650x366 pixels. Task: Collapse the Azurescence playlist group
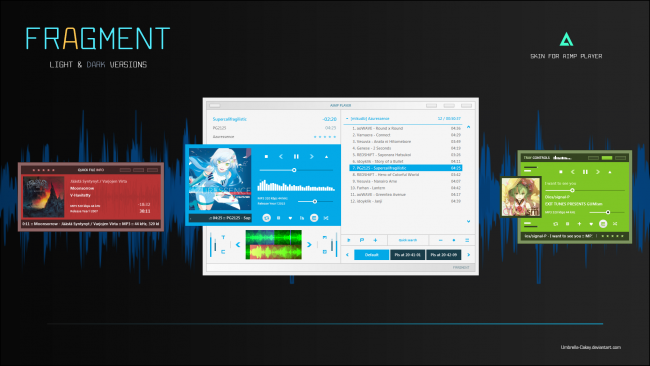point(347,119)
